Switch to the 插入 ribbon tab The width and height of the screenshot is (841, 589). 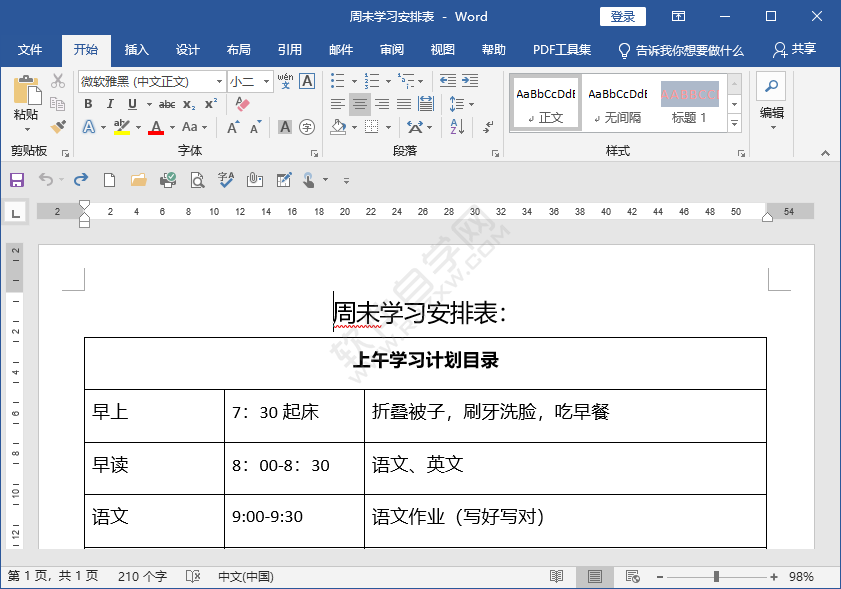[x=136, y=49]
